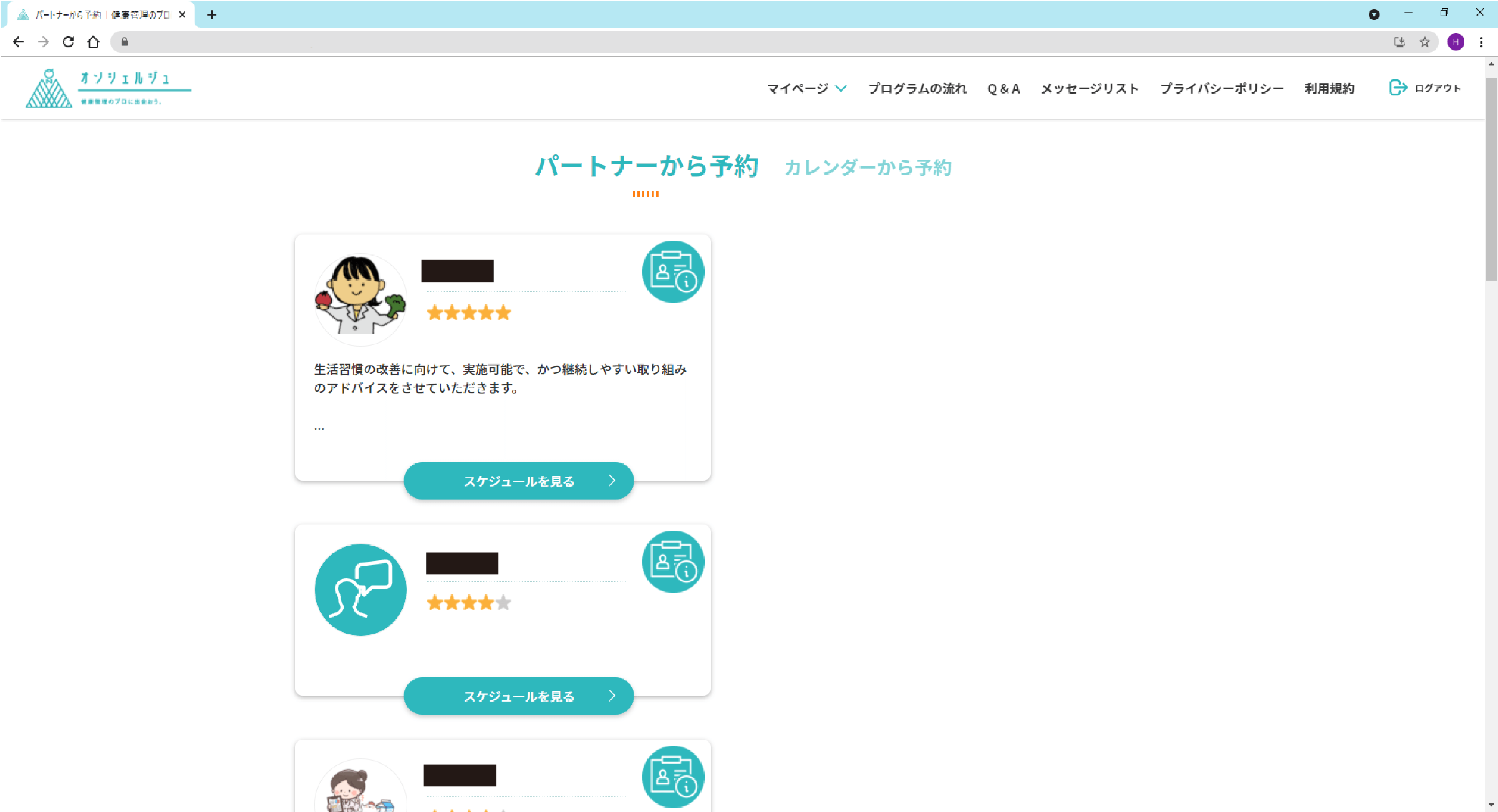Bookmark page with star icon

click(x=1424, y=42)
